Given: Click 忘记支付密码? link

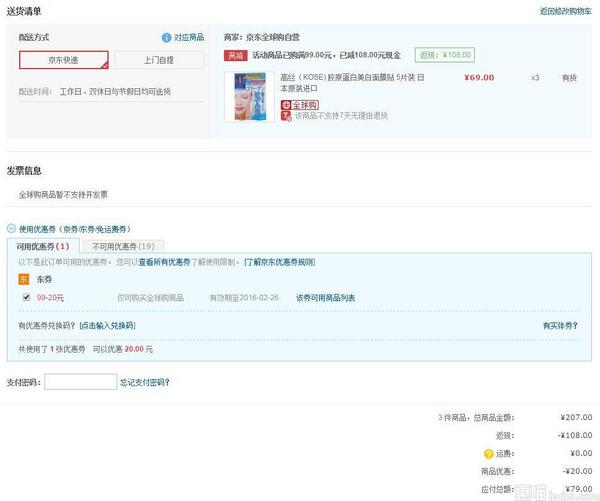Looking at the screenshot, I should pos(145,382).
